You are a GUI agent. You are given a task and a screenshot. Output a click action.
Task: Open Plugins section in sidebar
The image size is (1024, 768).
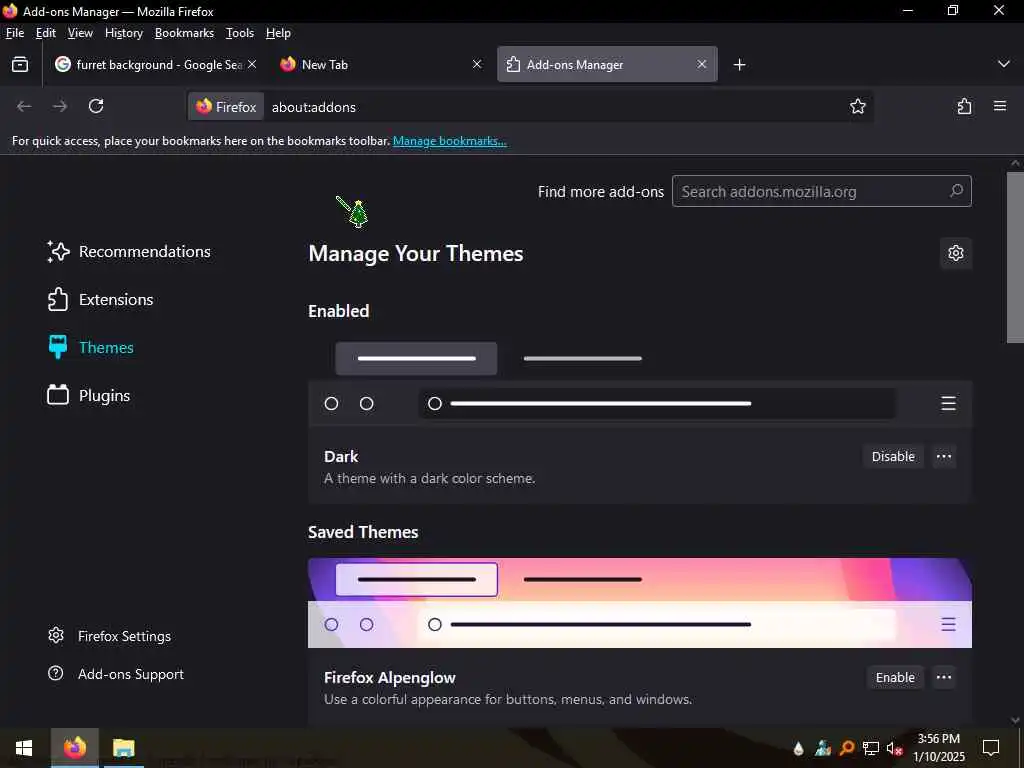[89, 396]
